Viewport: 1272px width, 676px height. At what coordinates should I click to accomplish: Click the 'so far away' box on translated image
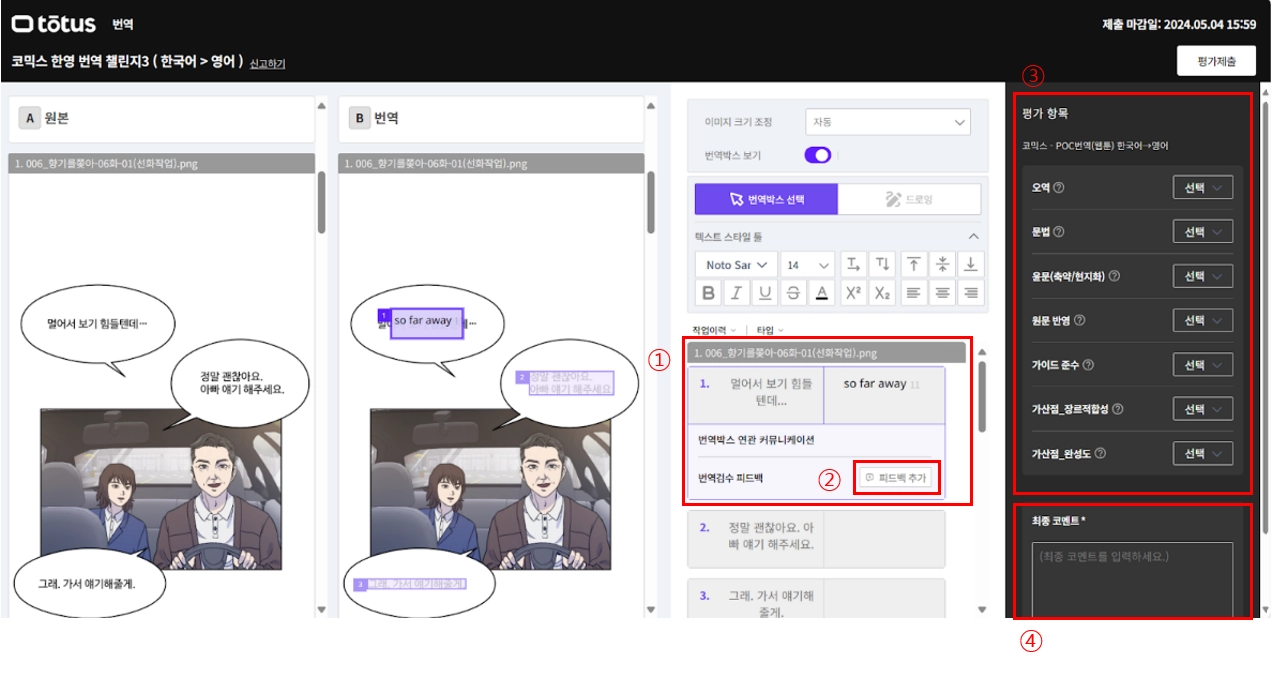point(426,322)
